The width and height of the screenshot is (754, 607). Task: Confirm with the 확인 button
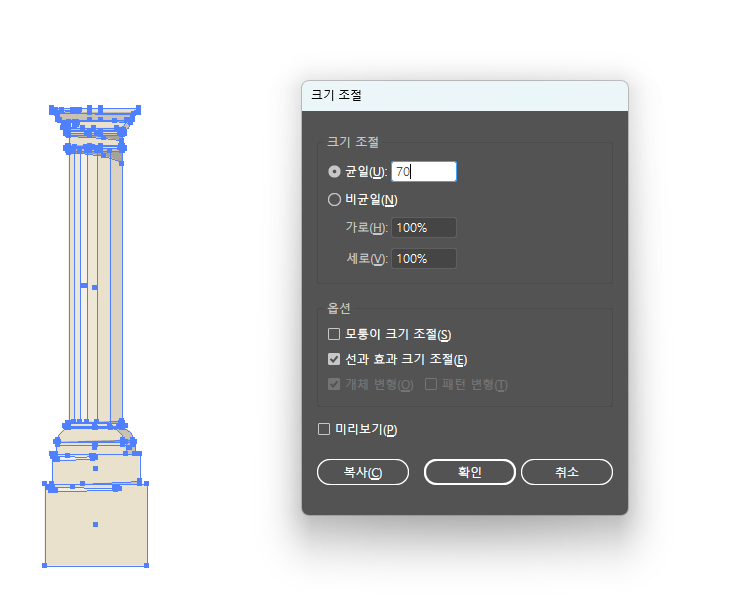click(470, 472)
